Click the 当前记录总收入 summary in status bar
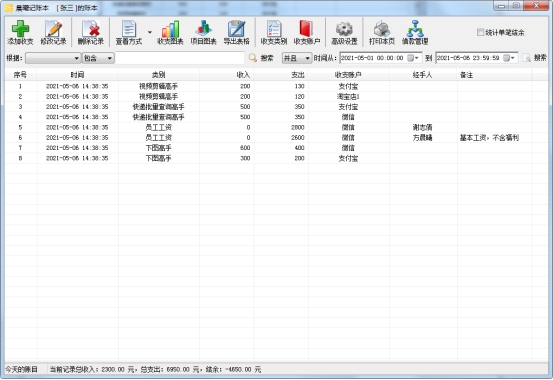The height and width of the screenshot is (380, 553). 155,369
